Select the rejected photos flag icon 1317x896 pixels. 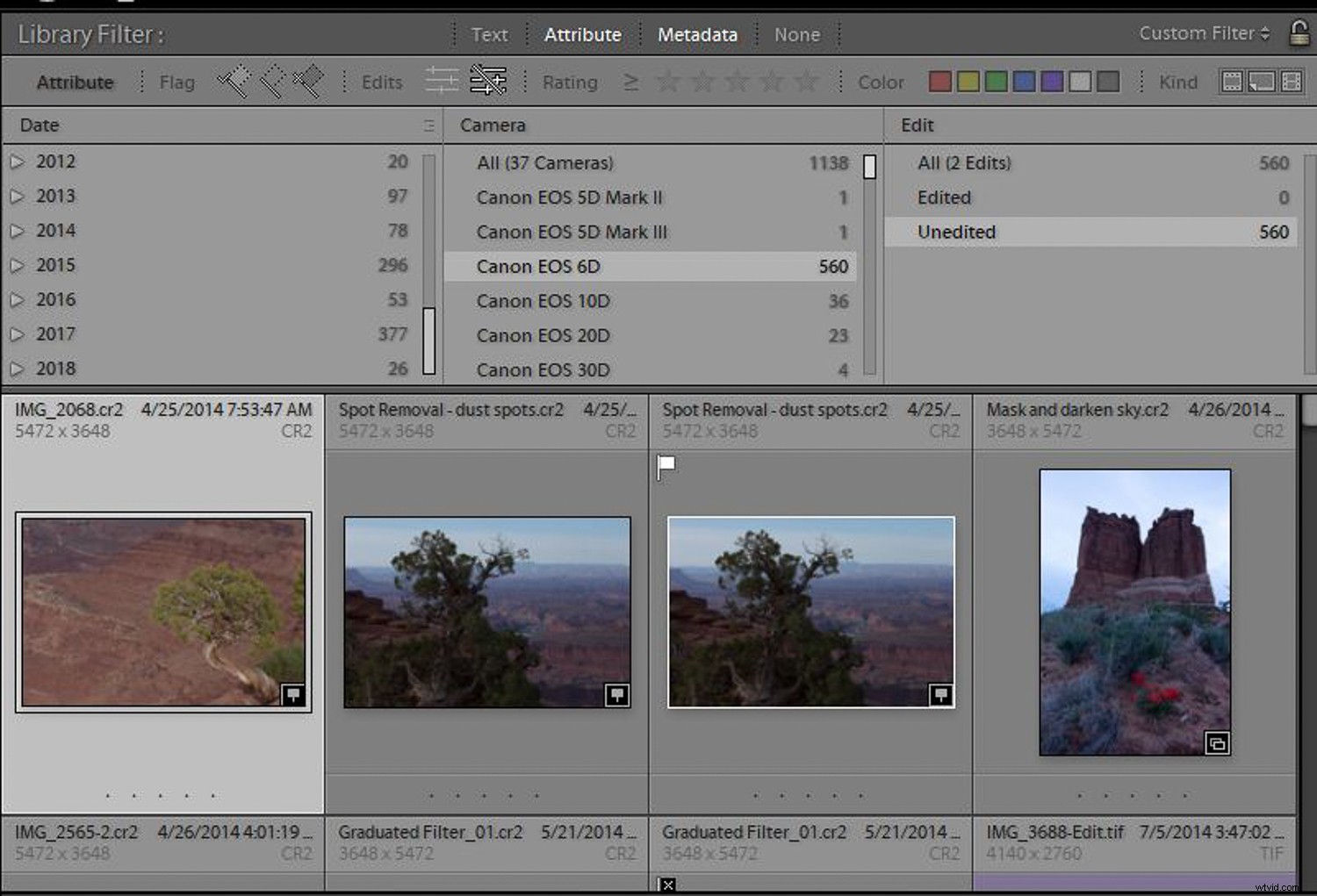(x=309, y=81)
